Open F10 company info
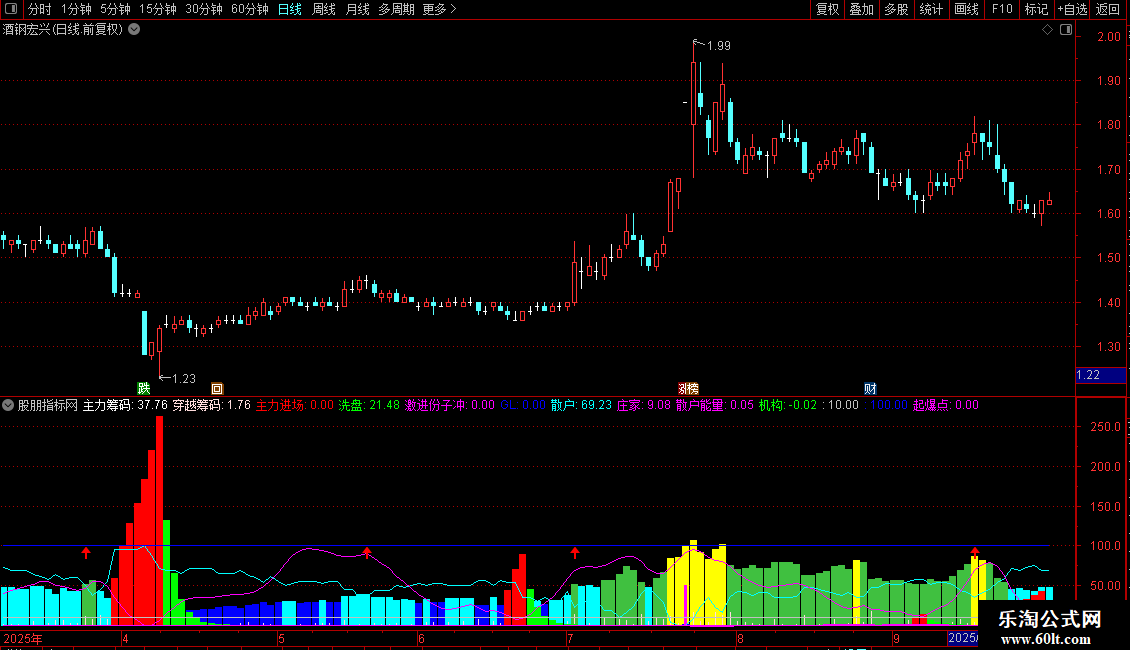Screen dimensions: 1130x650 [x=1002, y=9]
